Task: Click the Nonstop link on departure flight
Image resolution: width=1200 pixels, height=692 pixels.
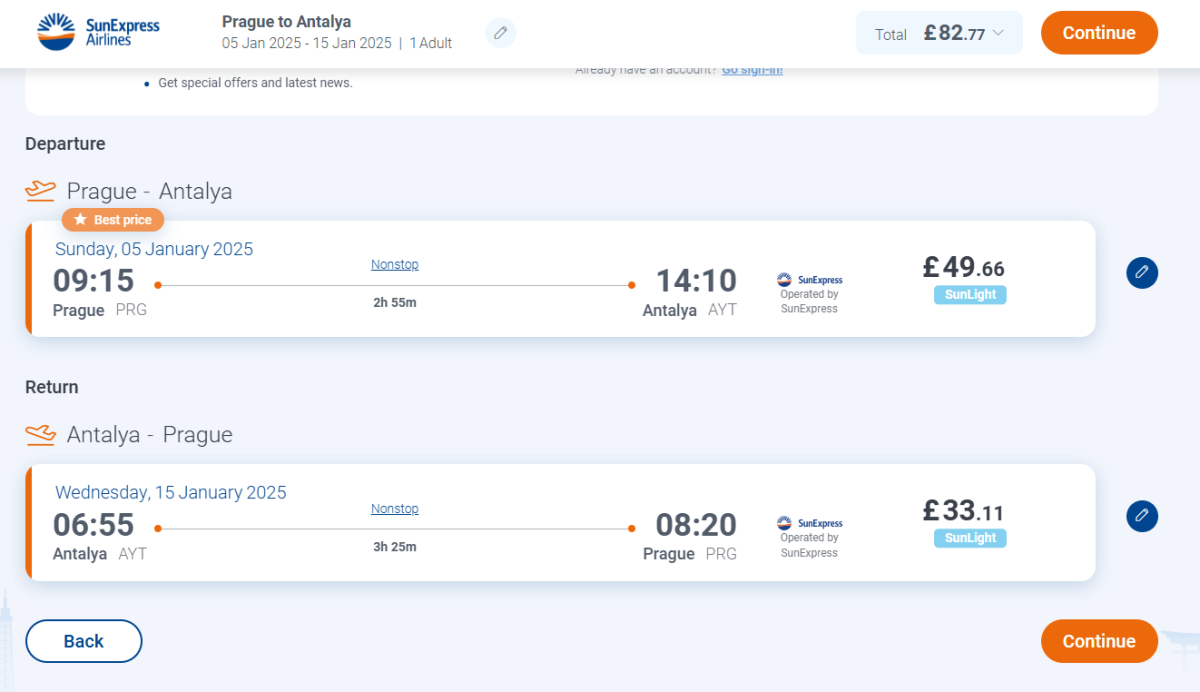Action: point(395,265)
